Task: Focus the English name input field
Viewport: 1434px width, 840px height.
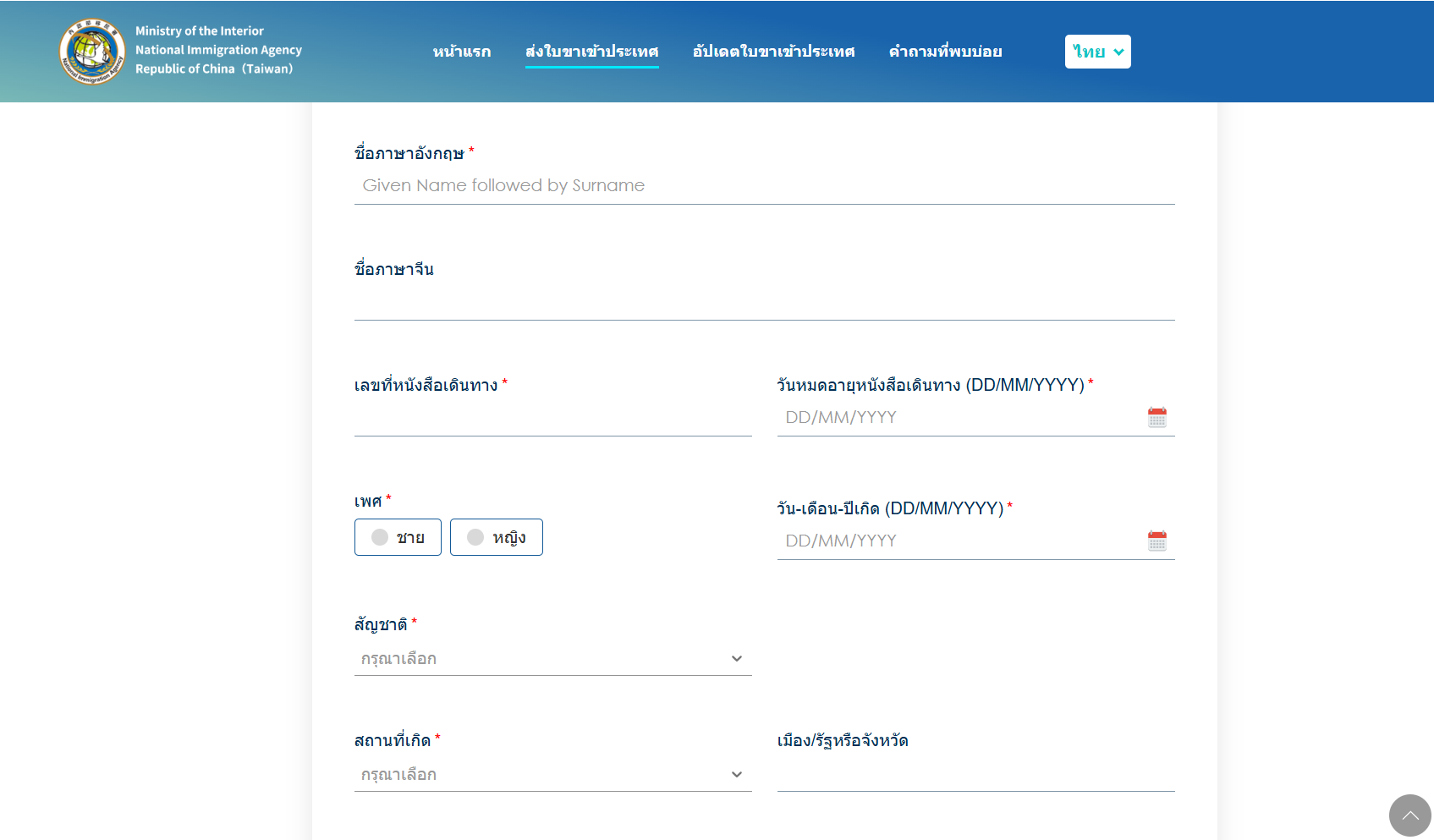Action: (x=764, y=186)
